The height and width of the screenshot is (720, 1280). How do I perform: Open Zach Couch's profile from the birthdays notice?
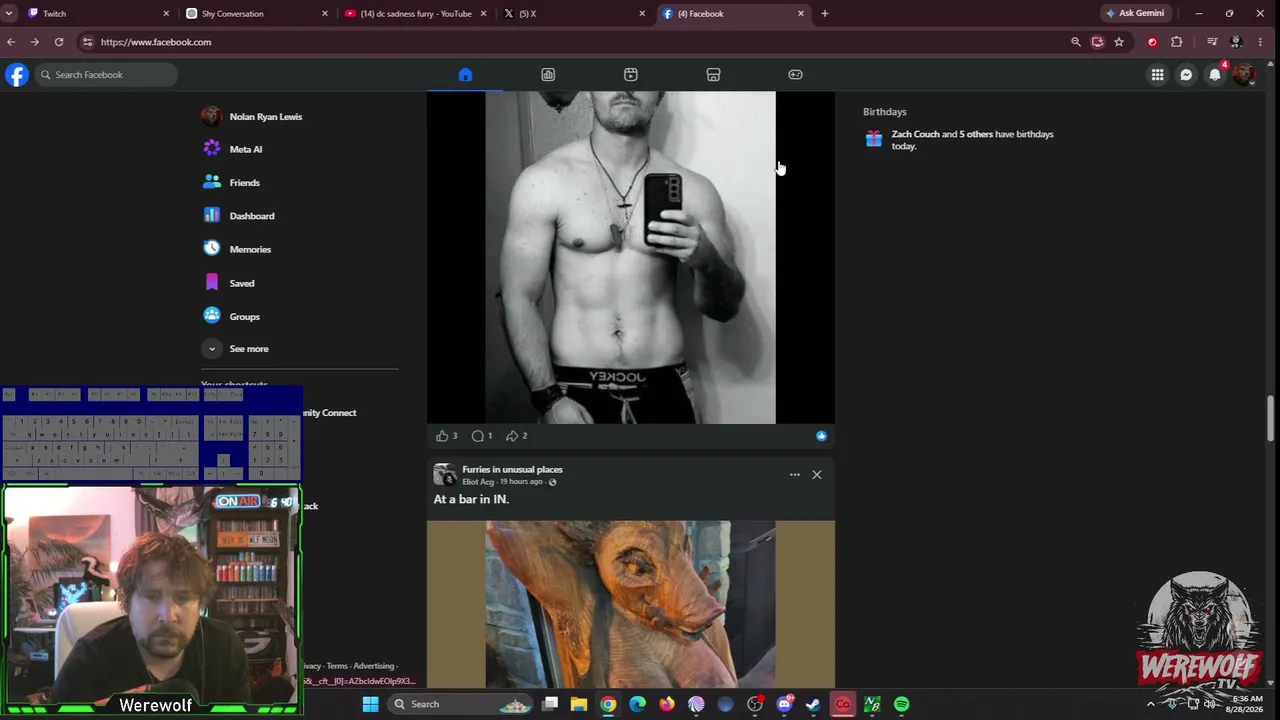915,134
